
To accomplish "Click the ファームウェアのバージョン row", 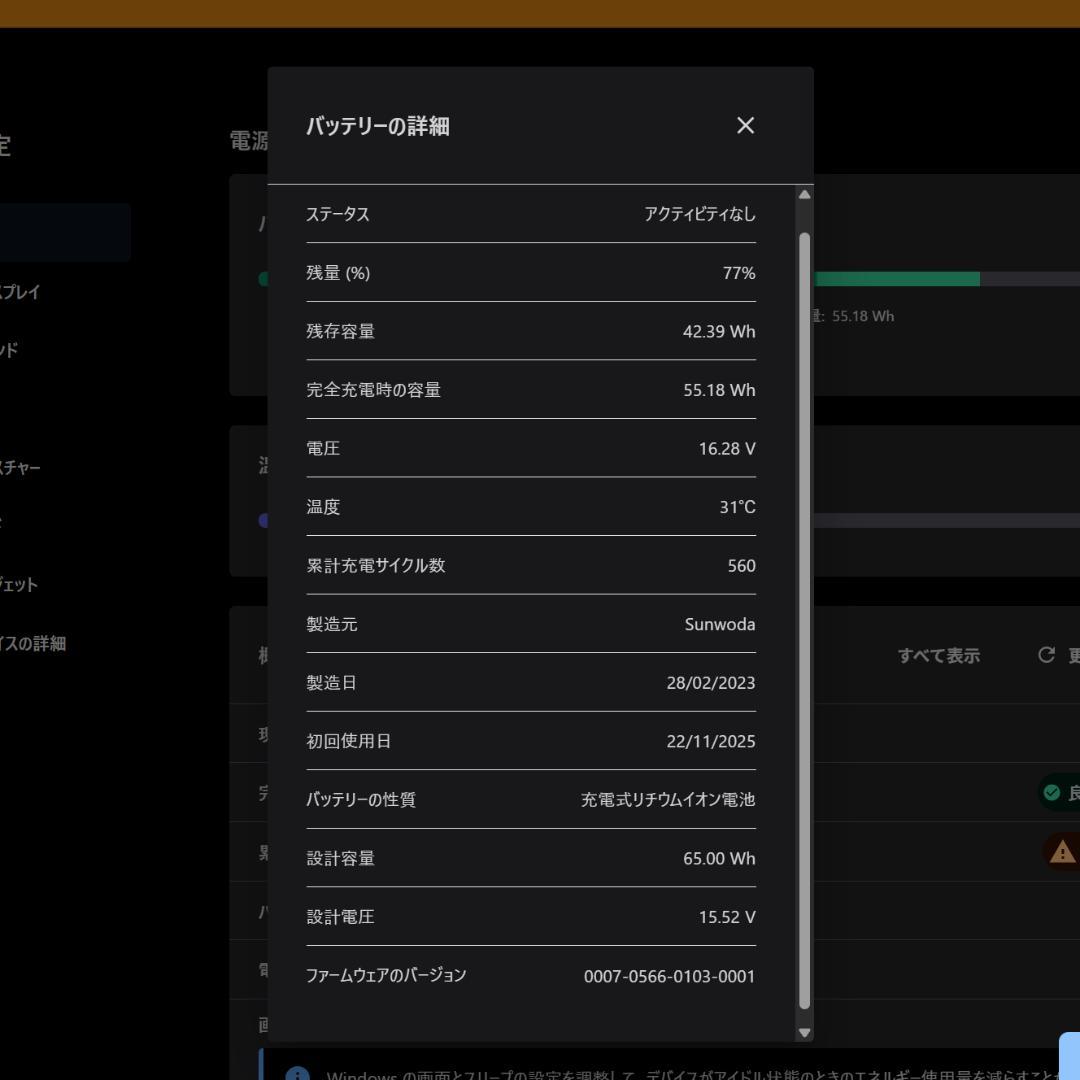I will coord(530,975).
